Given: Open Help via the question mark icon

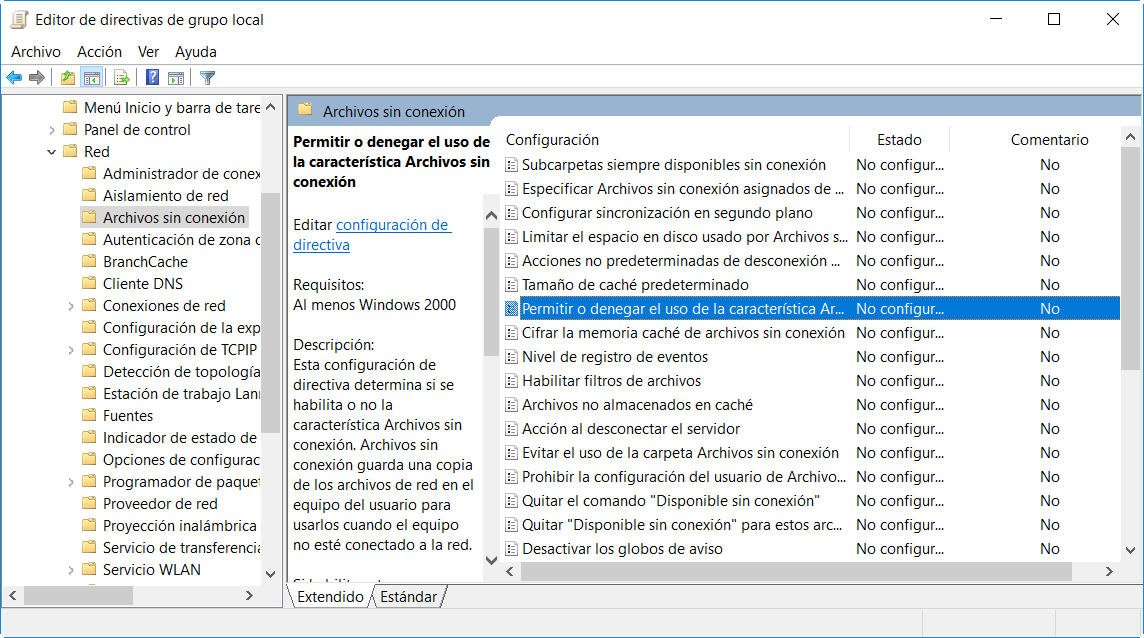Looking at the screenshot, I should (152, 78).
